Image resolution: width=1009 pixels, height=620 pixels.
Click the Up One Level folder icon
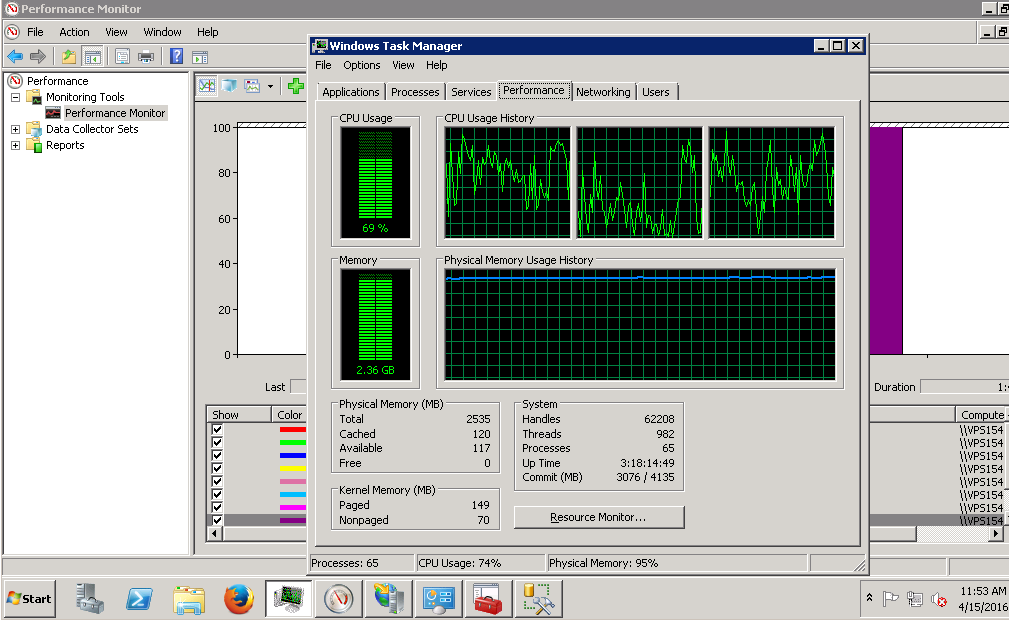tap(68, 57)
